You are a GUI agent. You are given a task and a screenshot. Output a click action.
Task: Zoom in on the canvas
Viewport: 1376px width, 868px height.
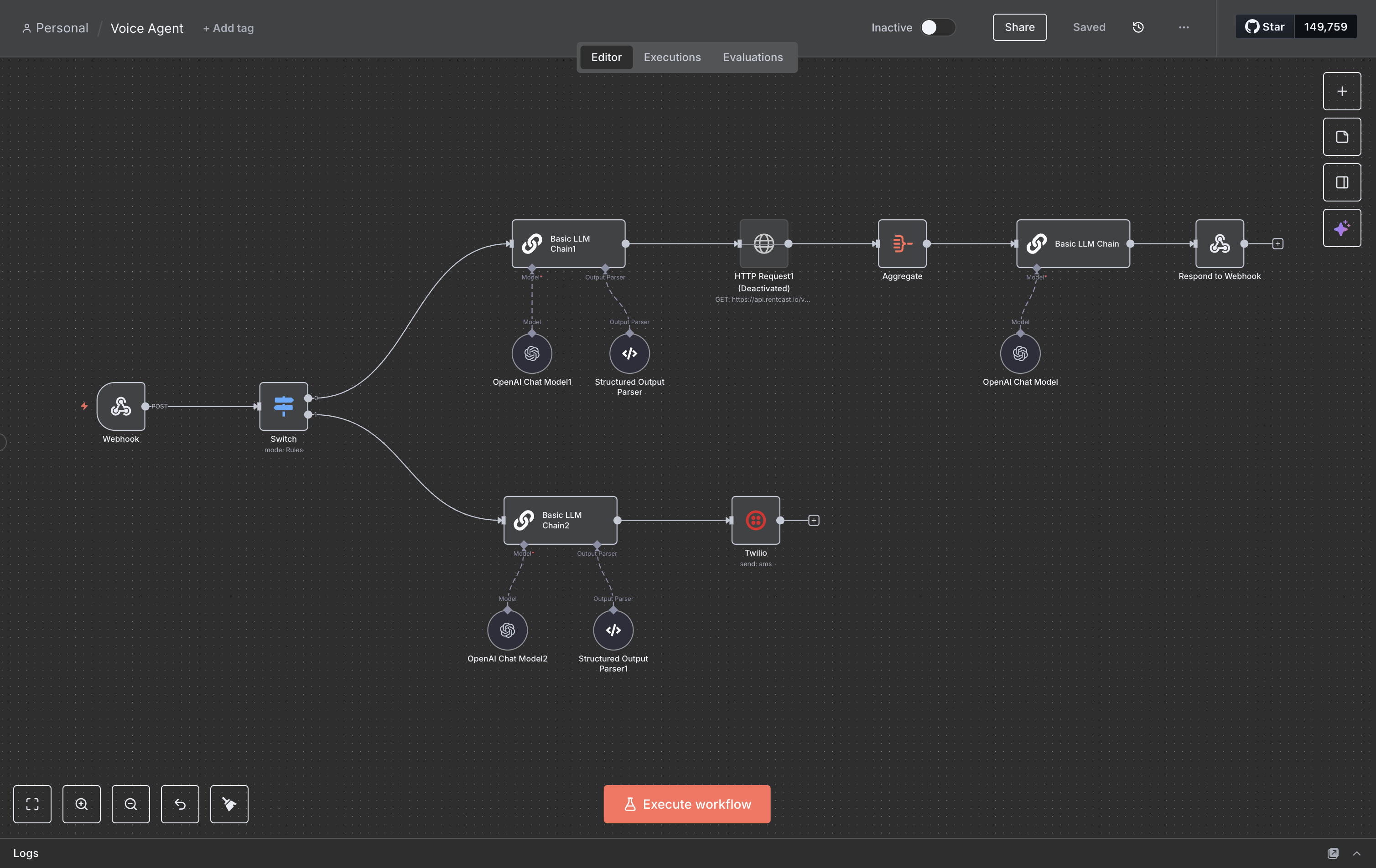tap(82, 804)
